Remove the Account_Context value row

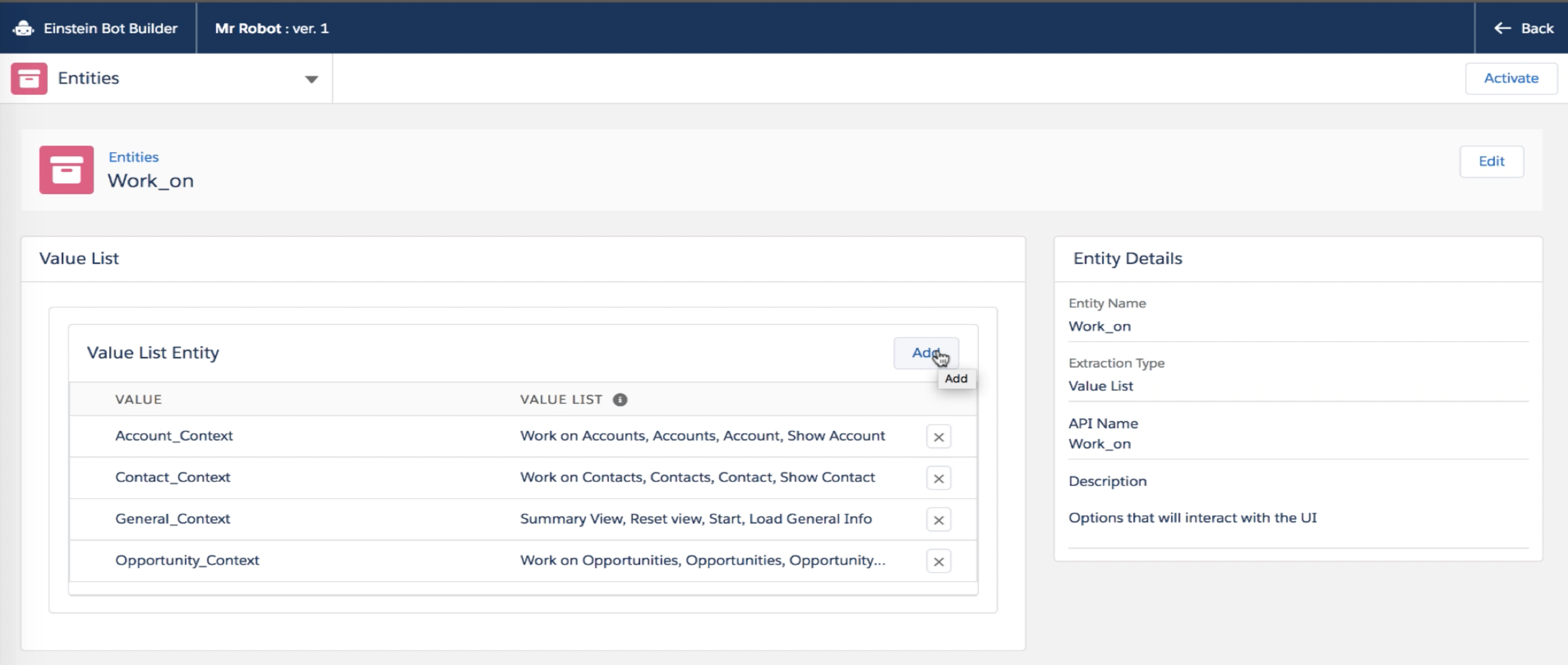tap(938, 437)
